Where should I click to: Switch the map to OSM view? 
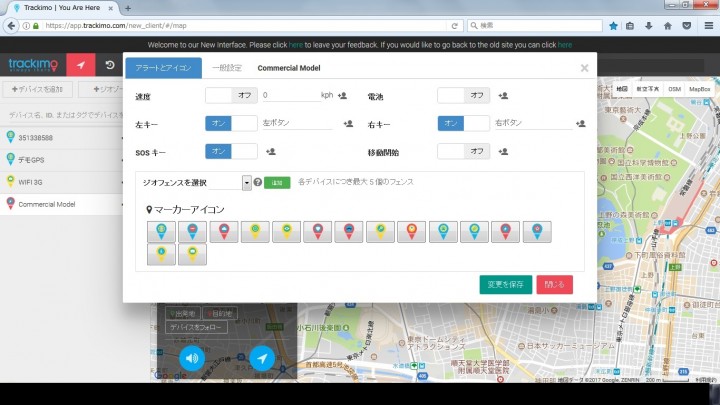[x=675, y=89]
